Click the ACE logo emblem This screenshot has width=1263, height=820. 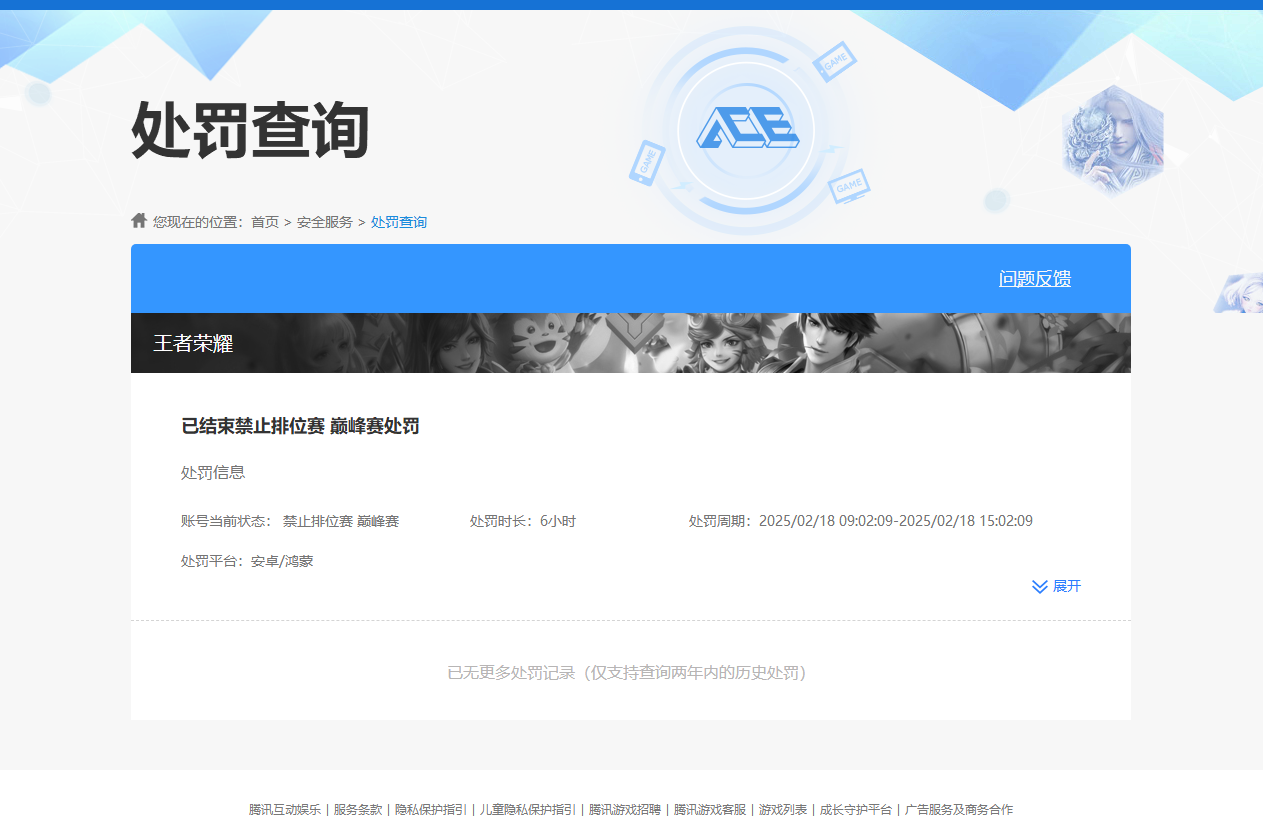pos(747,130)
